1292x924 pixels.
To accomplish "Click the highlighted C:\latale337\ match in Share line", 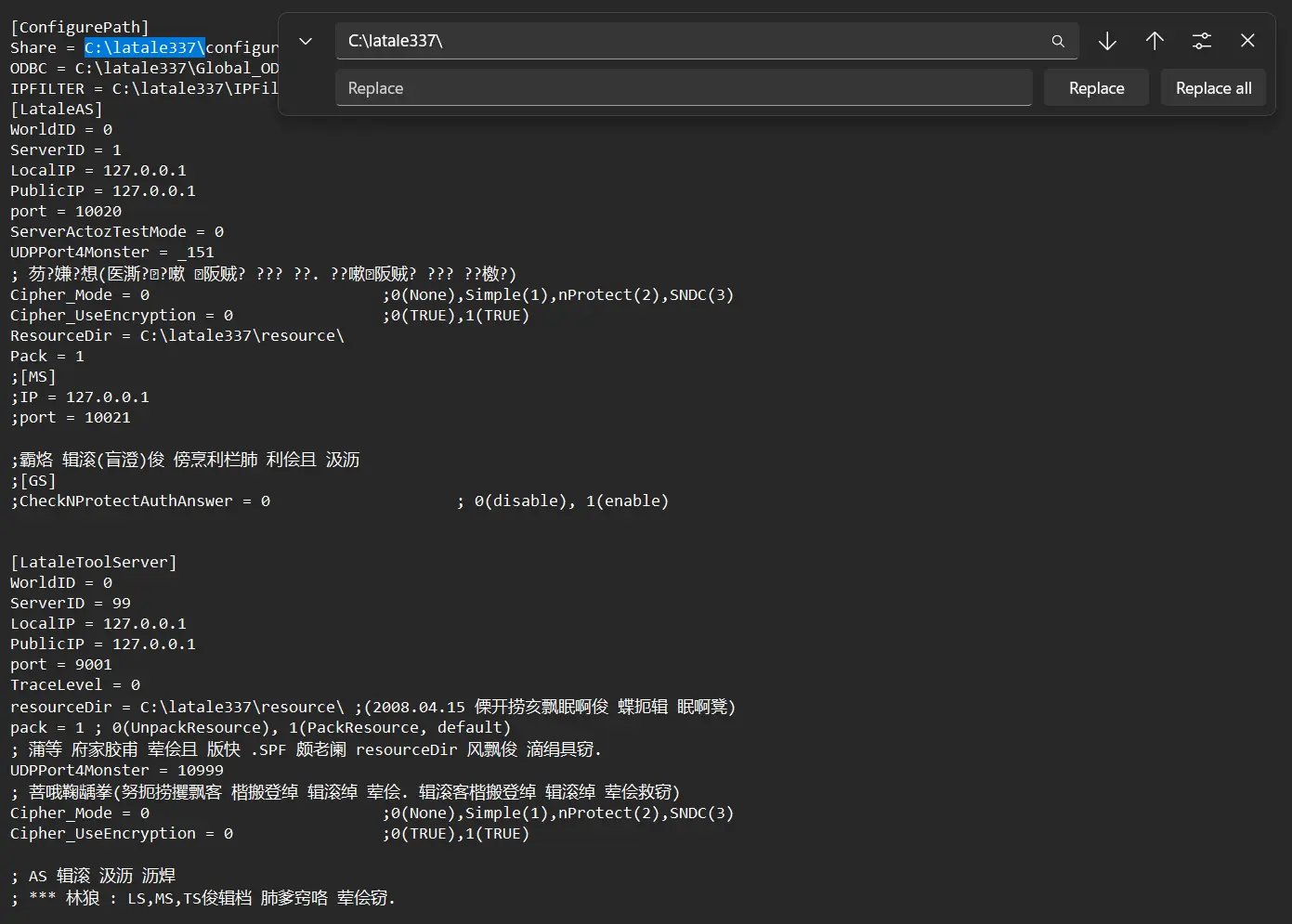I will pyautogui.click(x=144, y=47).
